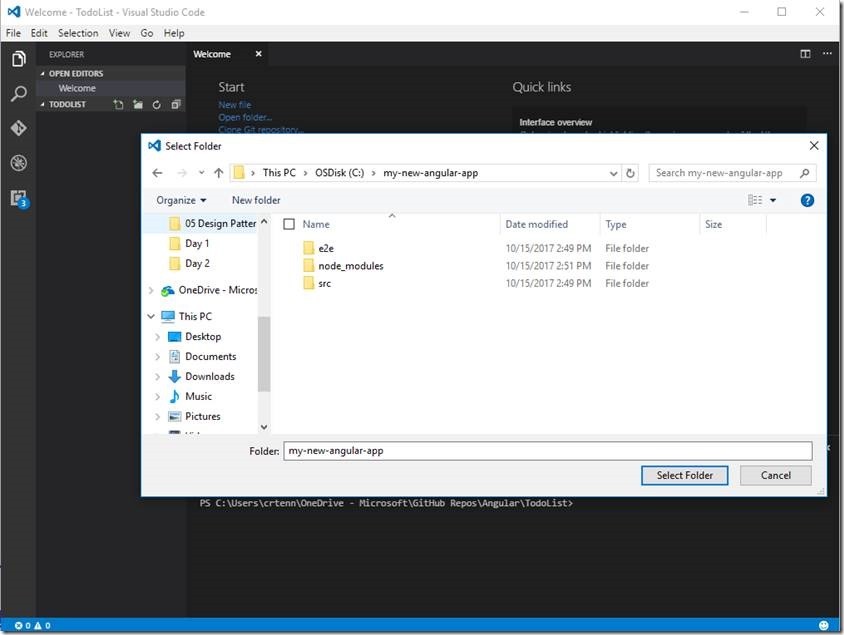Expand the Documents tree node

pyautogui.click(x=157, y=357)
